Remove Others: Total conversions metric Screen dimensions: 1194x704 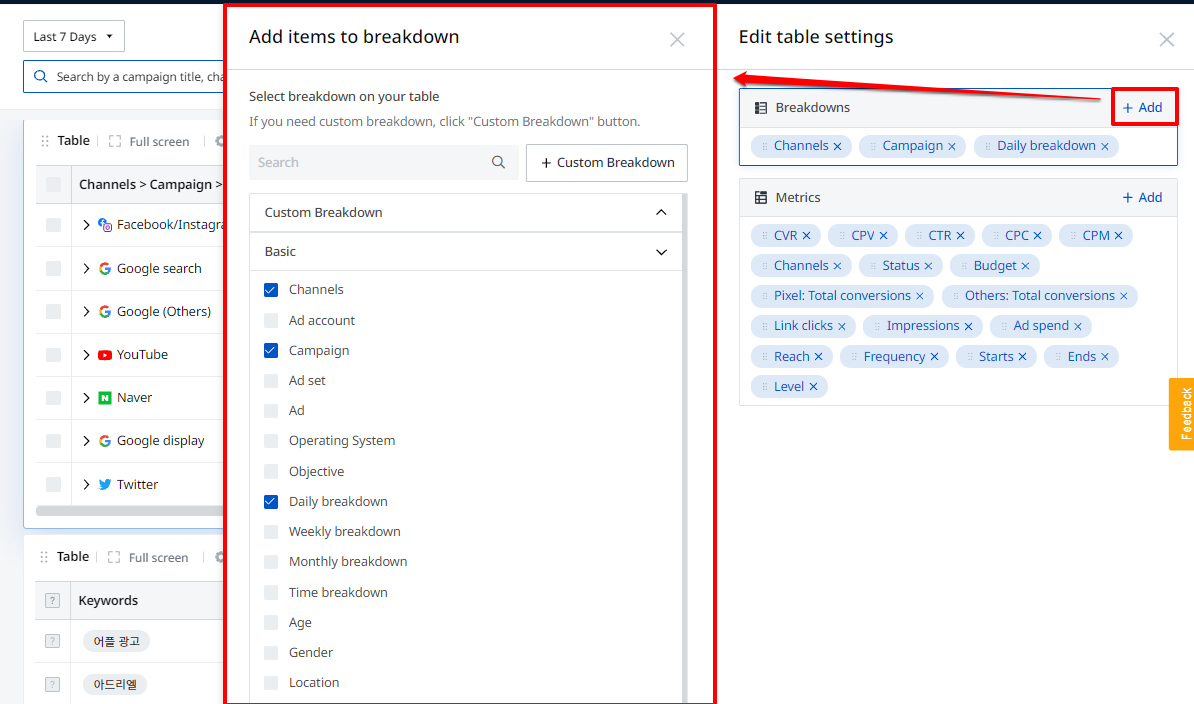point(1124,296)
